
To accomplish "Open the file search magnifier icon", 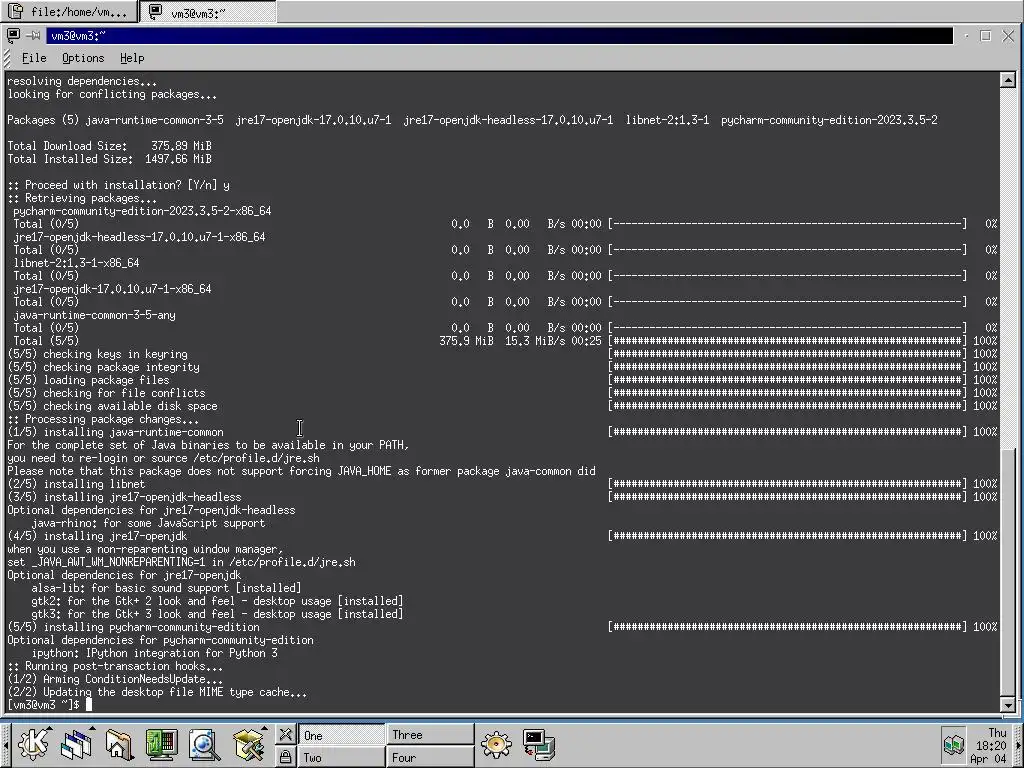I will click(204, 744).
